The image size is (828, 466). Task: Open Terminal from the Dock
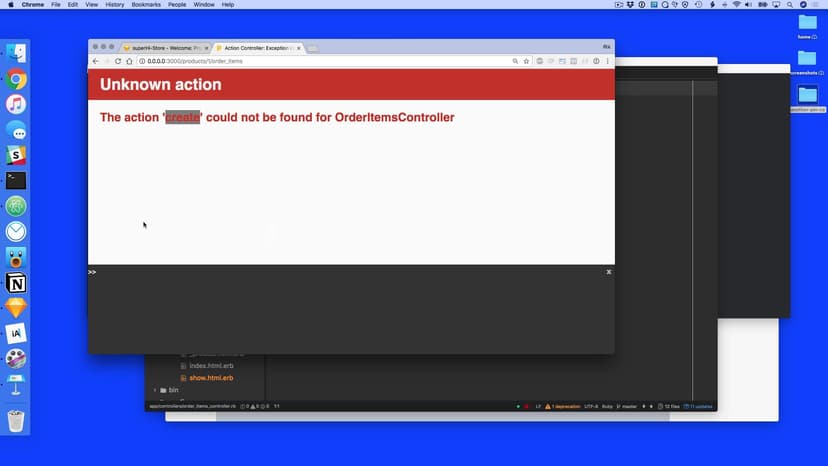tap(16, 181)
